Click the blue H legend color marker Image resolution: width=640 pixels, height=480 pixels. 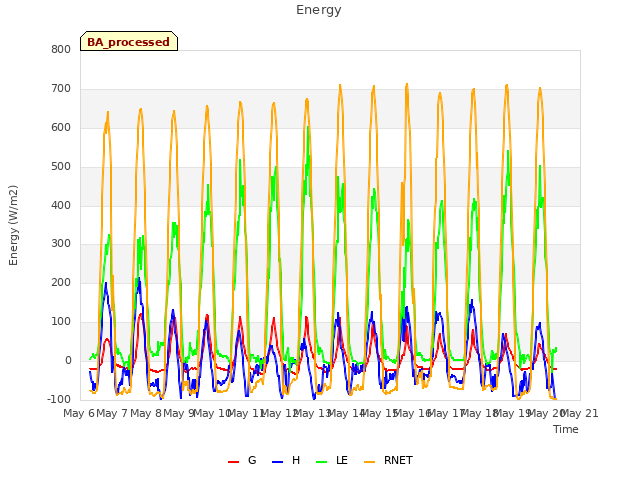278,462
